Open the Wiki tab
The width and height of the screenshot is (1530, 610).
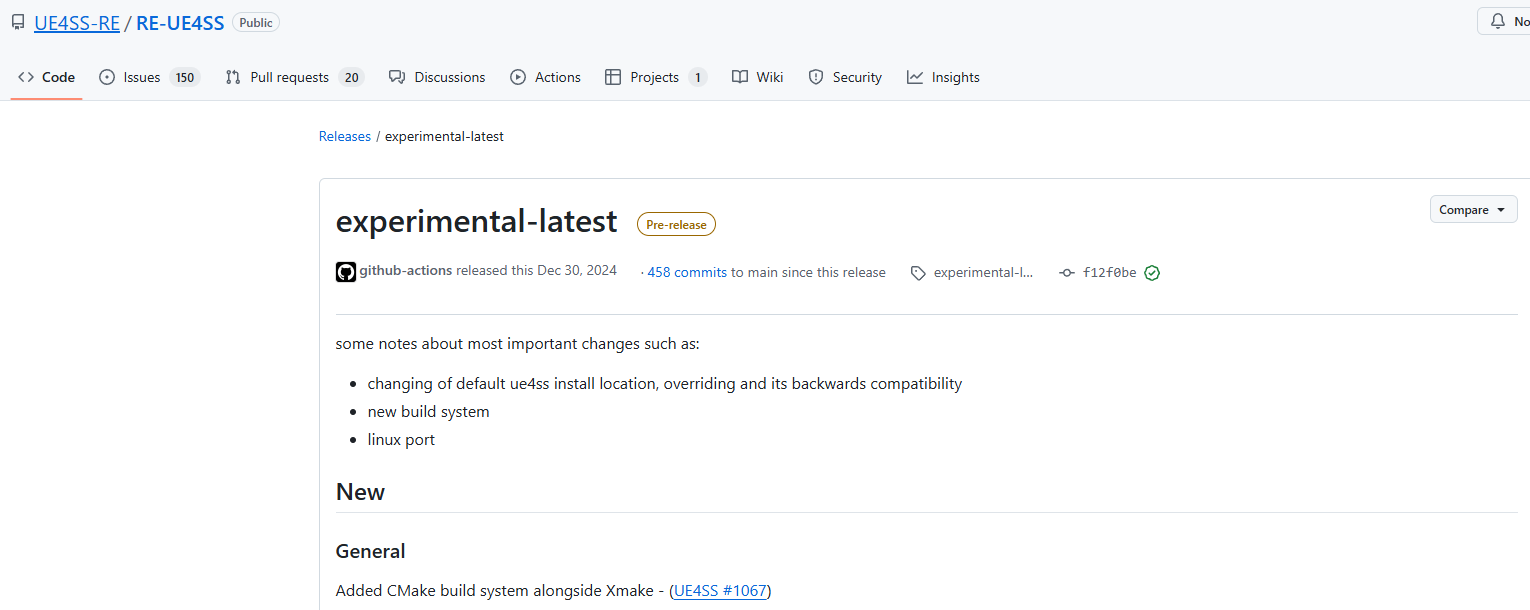click(758, 77)
